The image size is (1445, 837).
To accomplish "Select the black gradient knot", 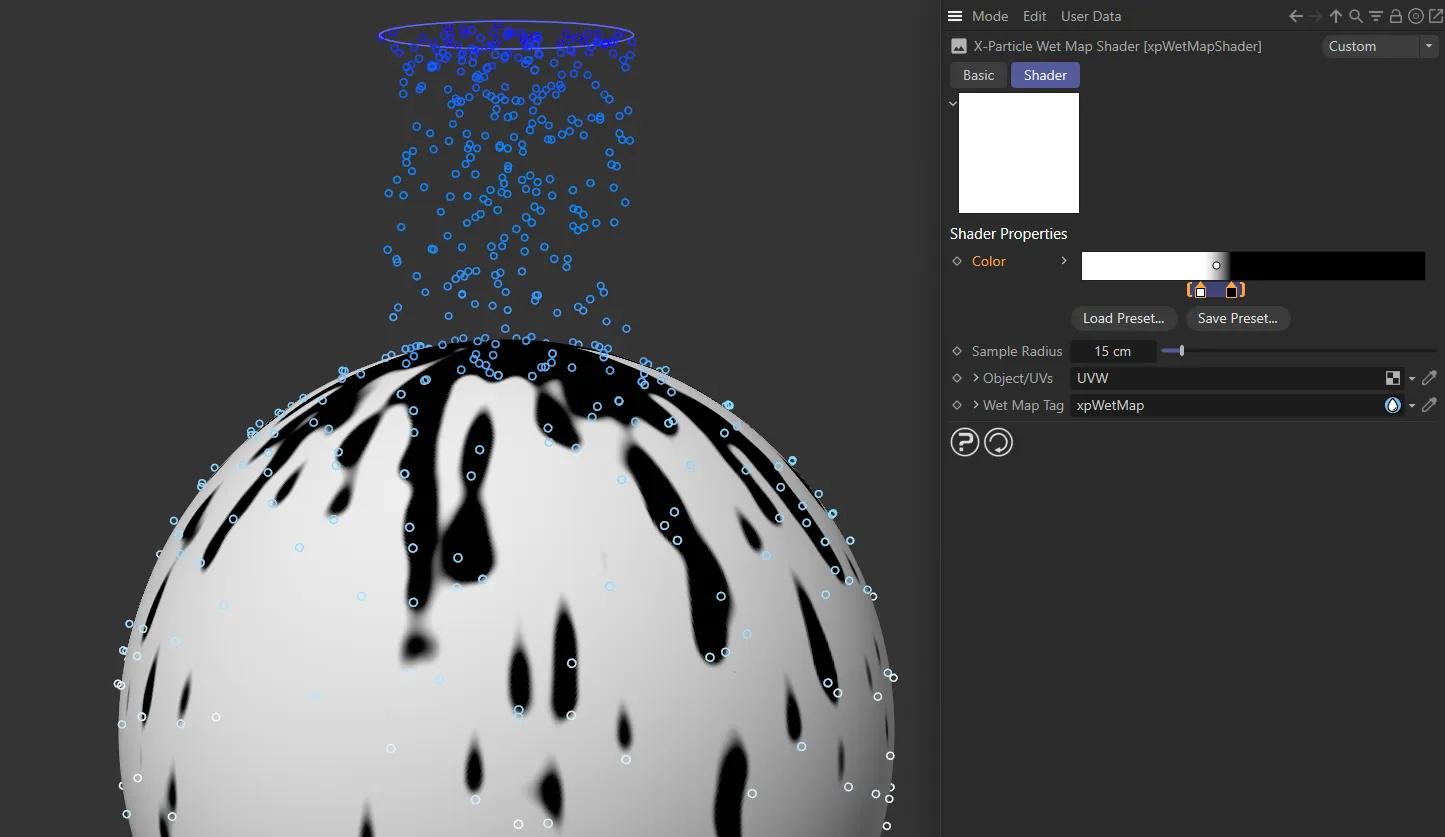I will [x=1232, y=292].
